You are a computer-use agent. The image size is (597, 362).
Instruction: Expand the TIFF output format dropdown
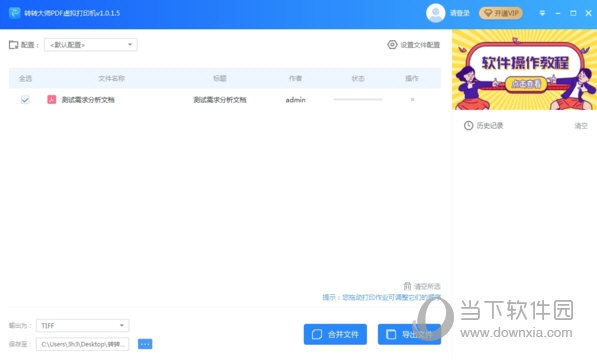coord(83,325)
